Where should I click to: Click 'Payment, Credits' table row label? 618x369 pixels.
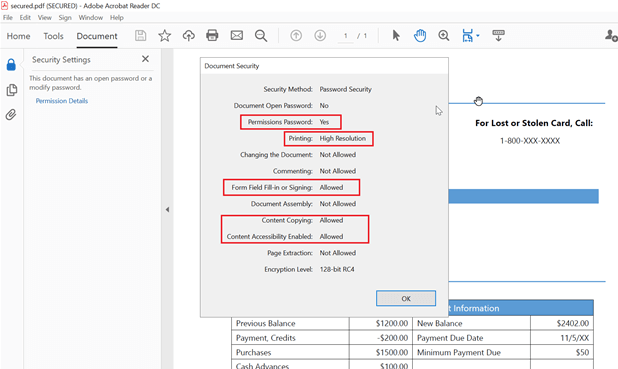266,338
